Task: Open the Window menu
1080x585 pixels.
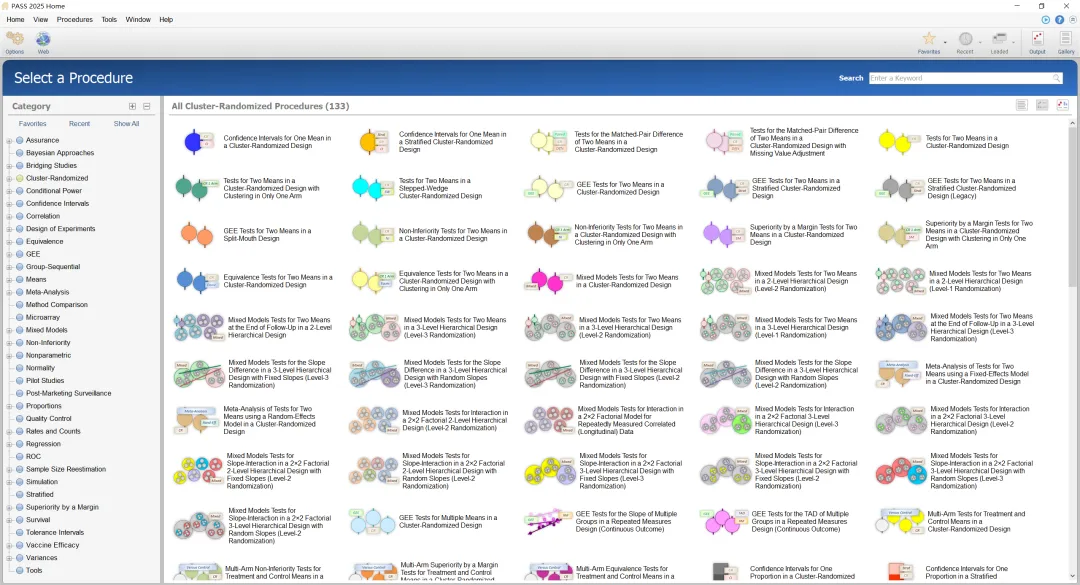Action: 138,19
